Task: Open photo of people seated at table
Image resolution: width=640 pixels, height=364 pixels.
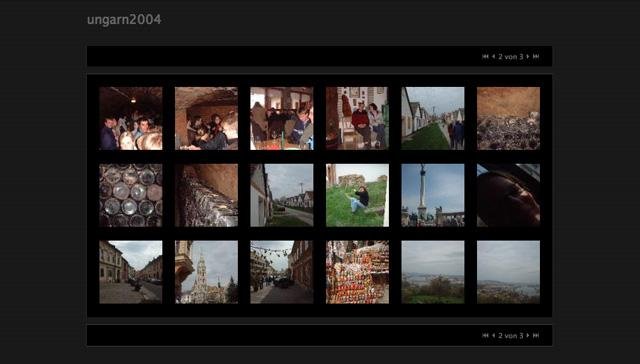Action: tap(282, 118)
